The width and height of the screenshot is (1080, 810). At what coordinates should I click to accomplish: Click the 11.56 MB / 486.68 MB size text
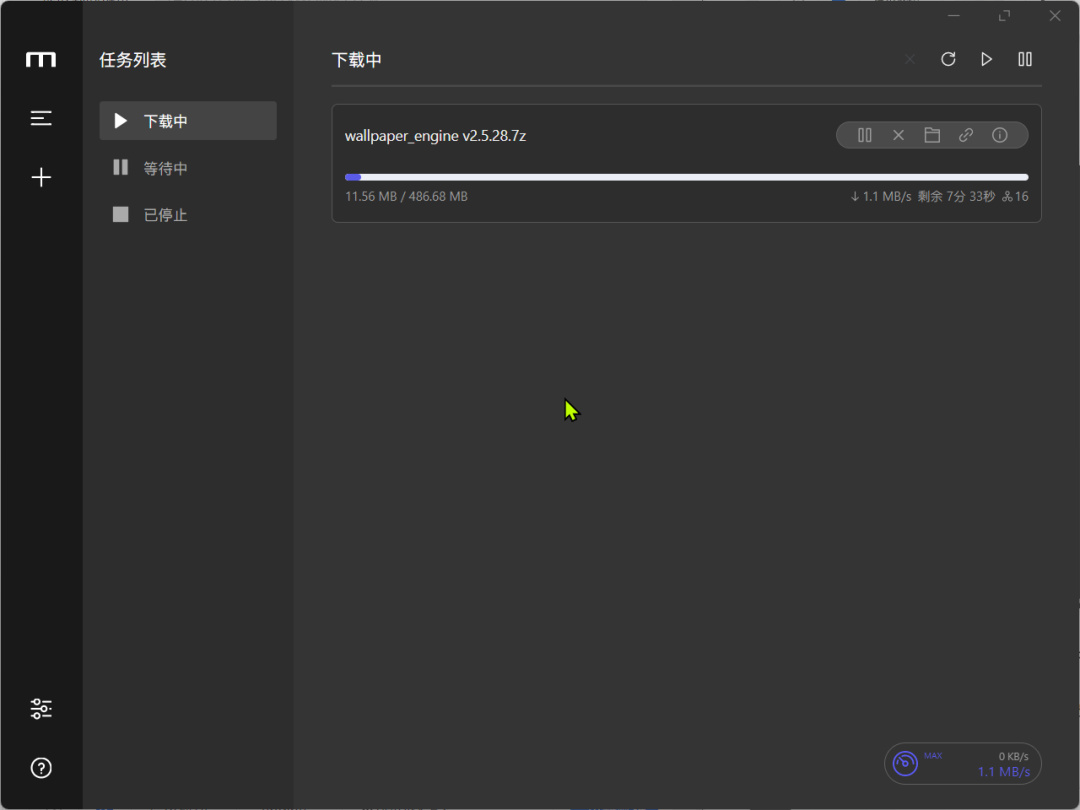click(406, 196)
